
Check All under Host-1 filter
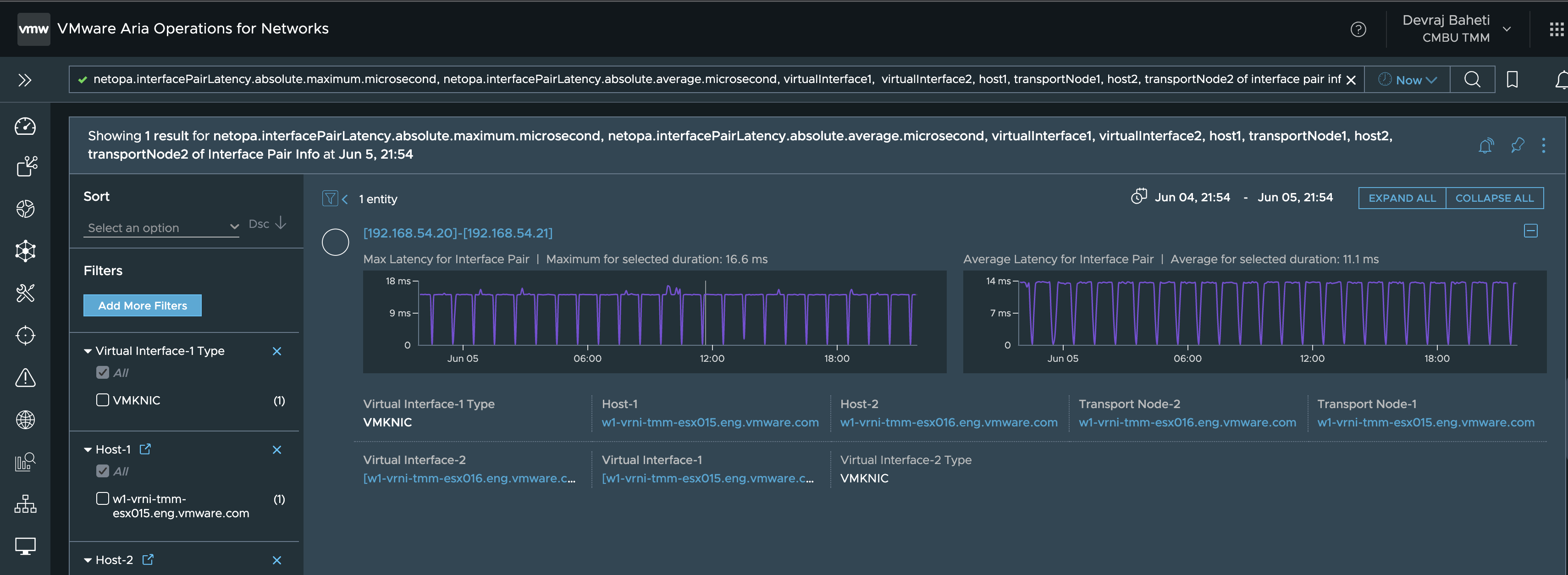tap(103, 471)
